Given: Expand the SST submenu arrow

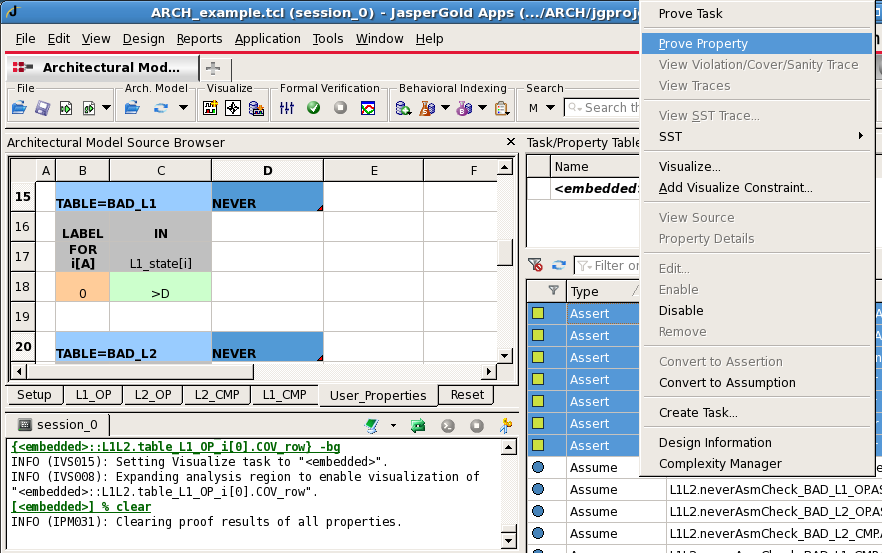Looking at the screenshot, I should [861, 136].
